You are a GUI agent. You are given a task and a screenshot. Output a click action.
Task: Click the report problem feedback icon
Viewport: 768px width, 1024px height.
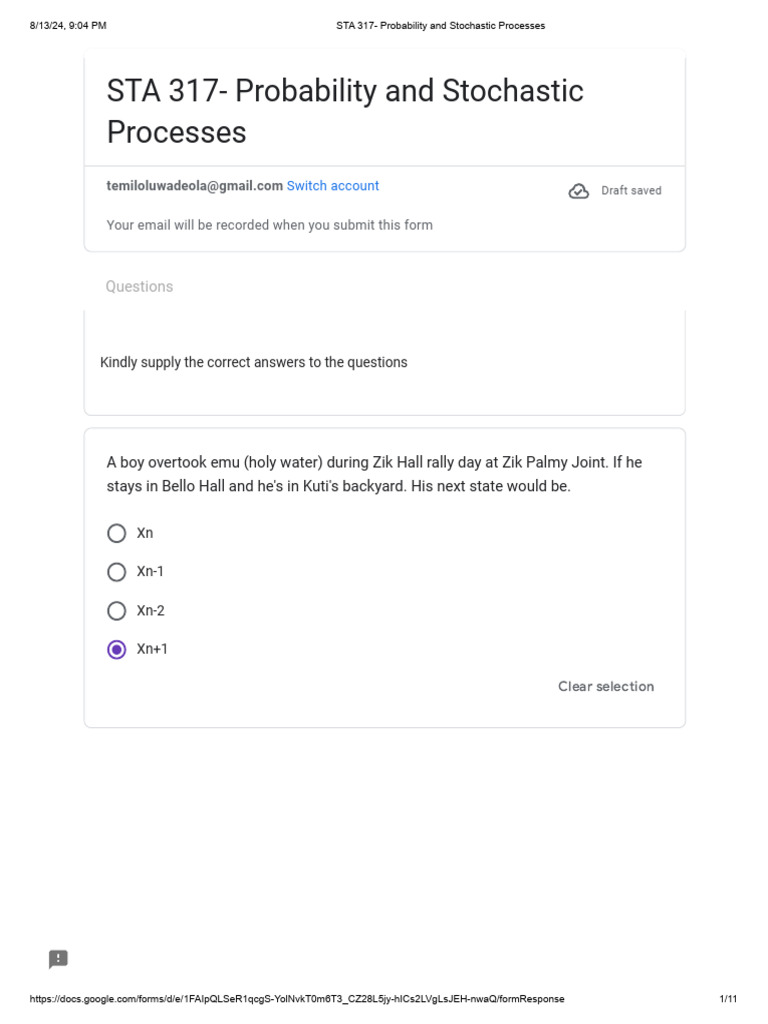pyautogui.click(x=59, y=960)
